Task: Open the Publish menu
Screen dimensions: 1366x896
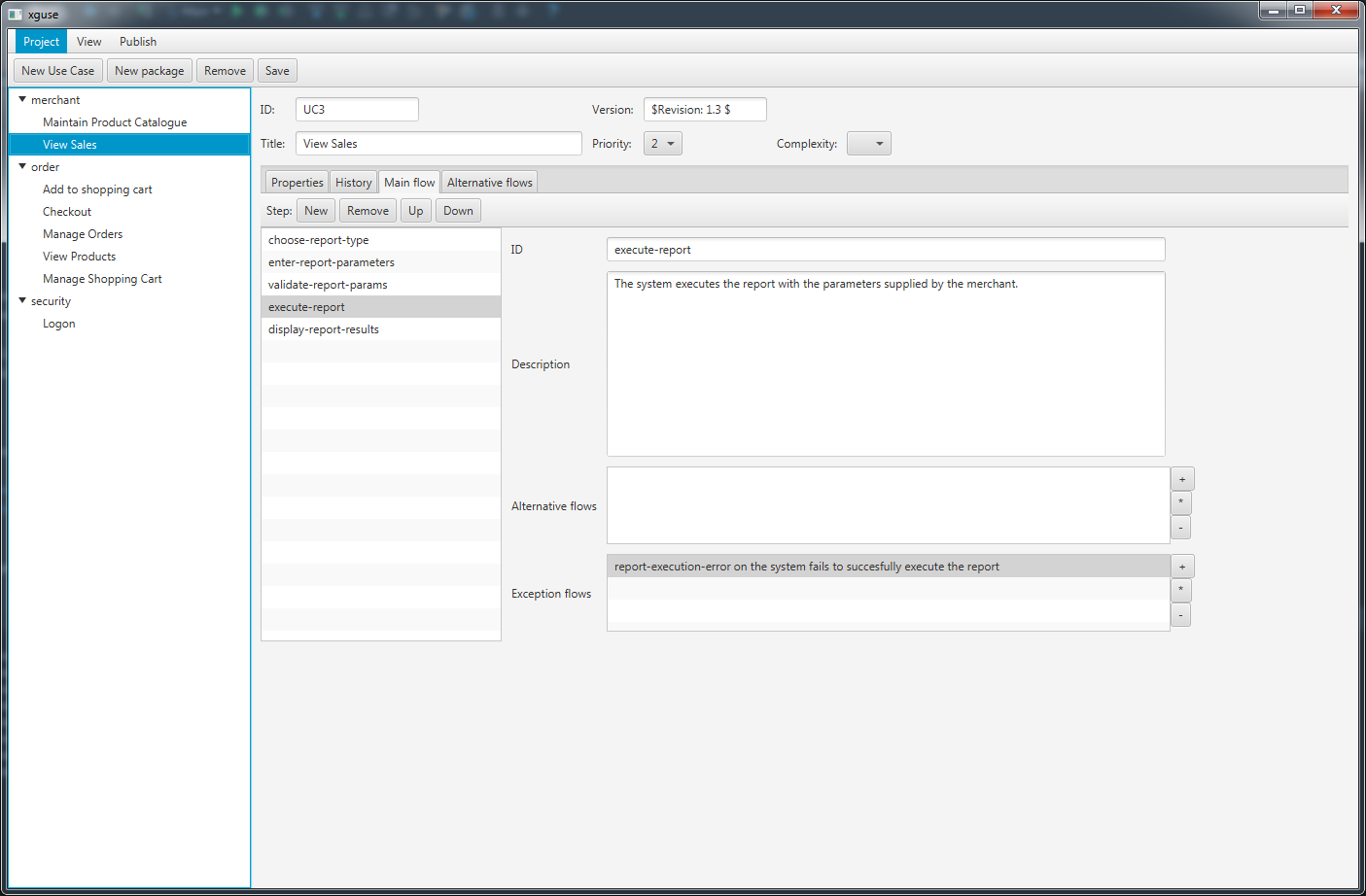Action: 138,42
